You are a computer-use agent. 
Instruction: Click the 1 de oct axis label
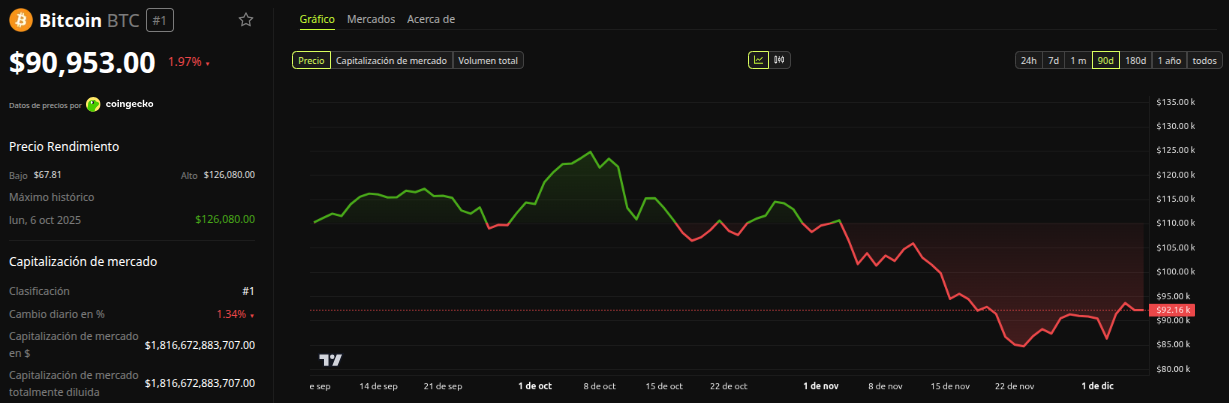[x=535, y=385]
